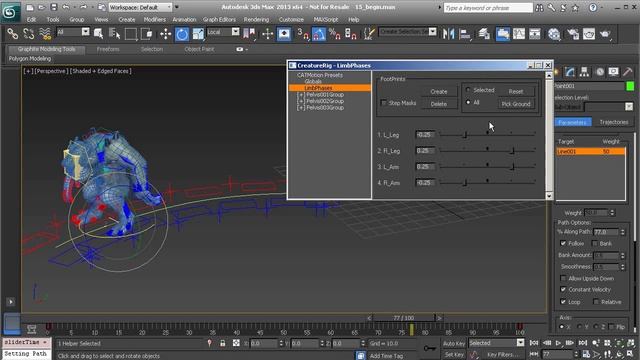This screenshot has width=640, height=360.
Task: Activate the Select and Move tool
Action: [165, 33]
